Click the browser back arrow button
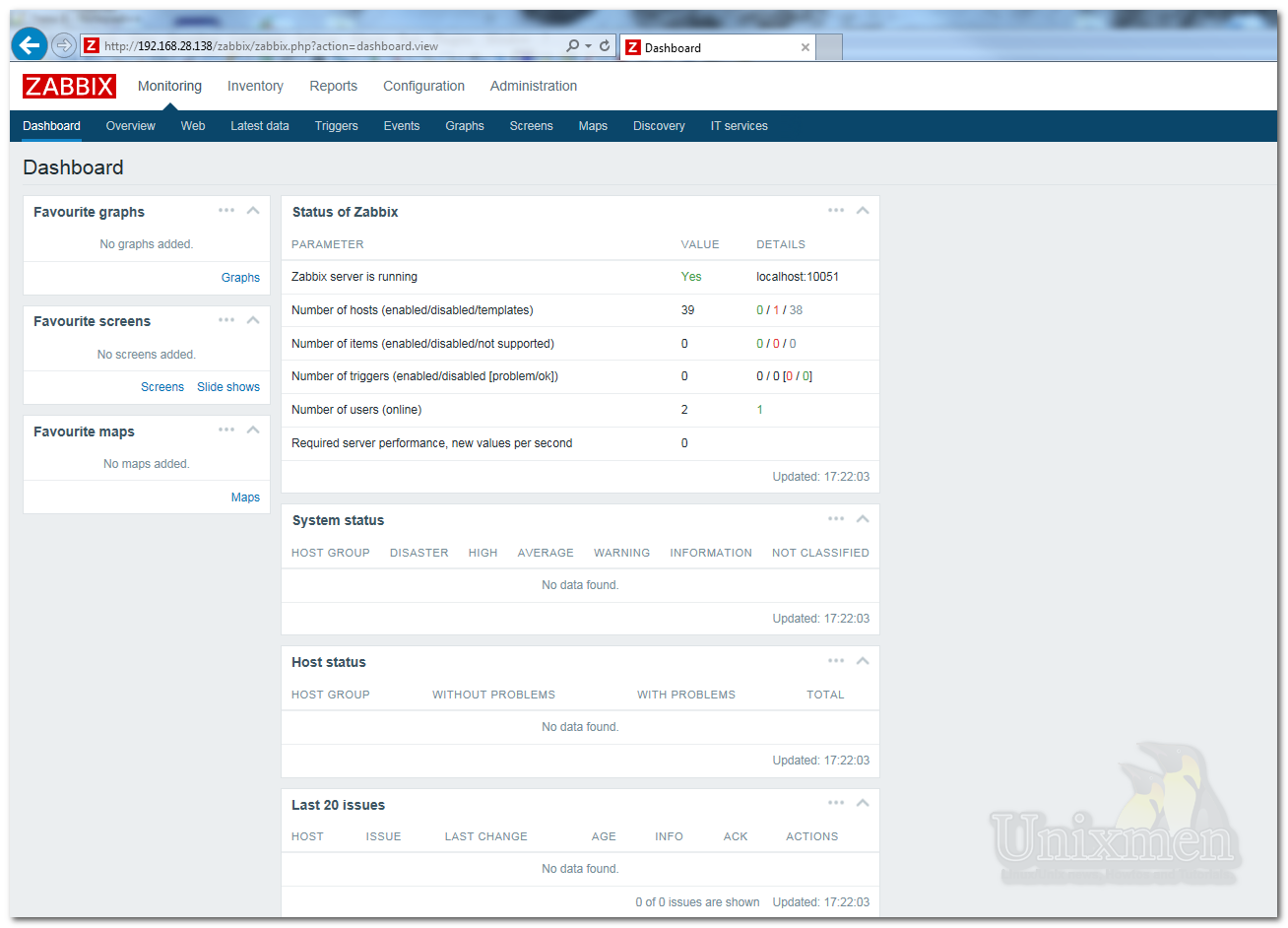Viewport: 1288px width, 928px height. tap(30, 44)
